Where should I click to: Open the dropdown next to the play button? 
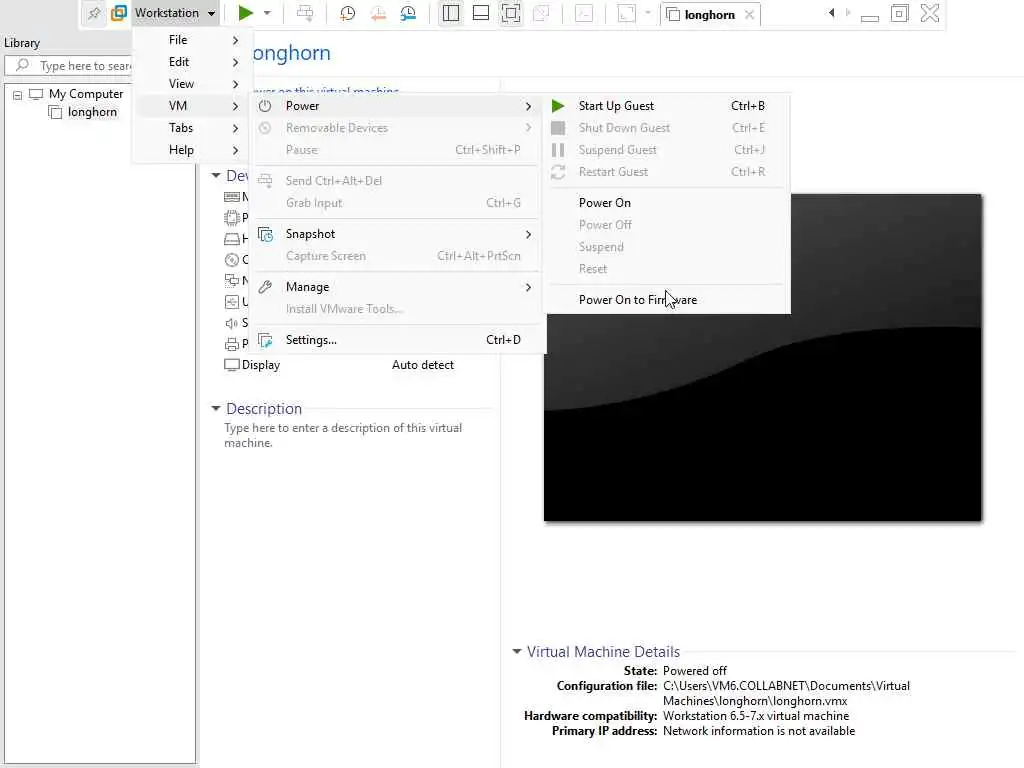click(x=267, y=13)
